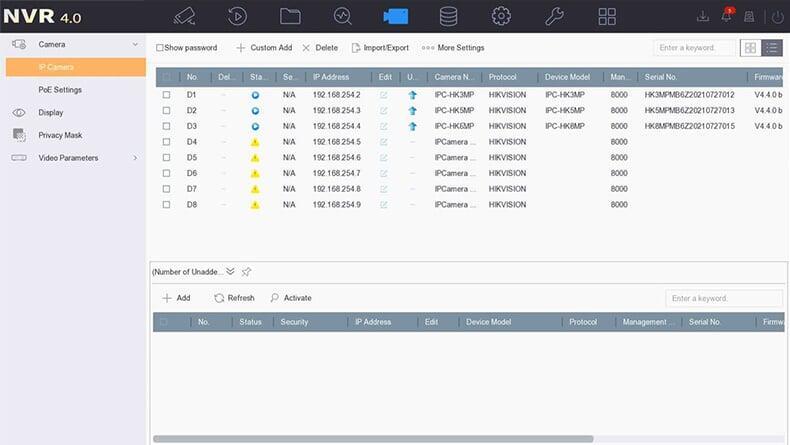
Task: Open the Playback icon in top bar
Action: [x=238, y=16]
